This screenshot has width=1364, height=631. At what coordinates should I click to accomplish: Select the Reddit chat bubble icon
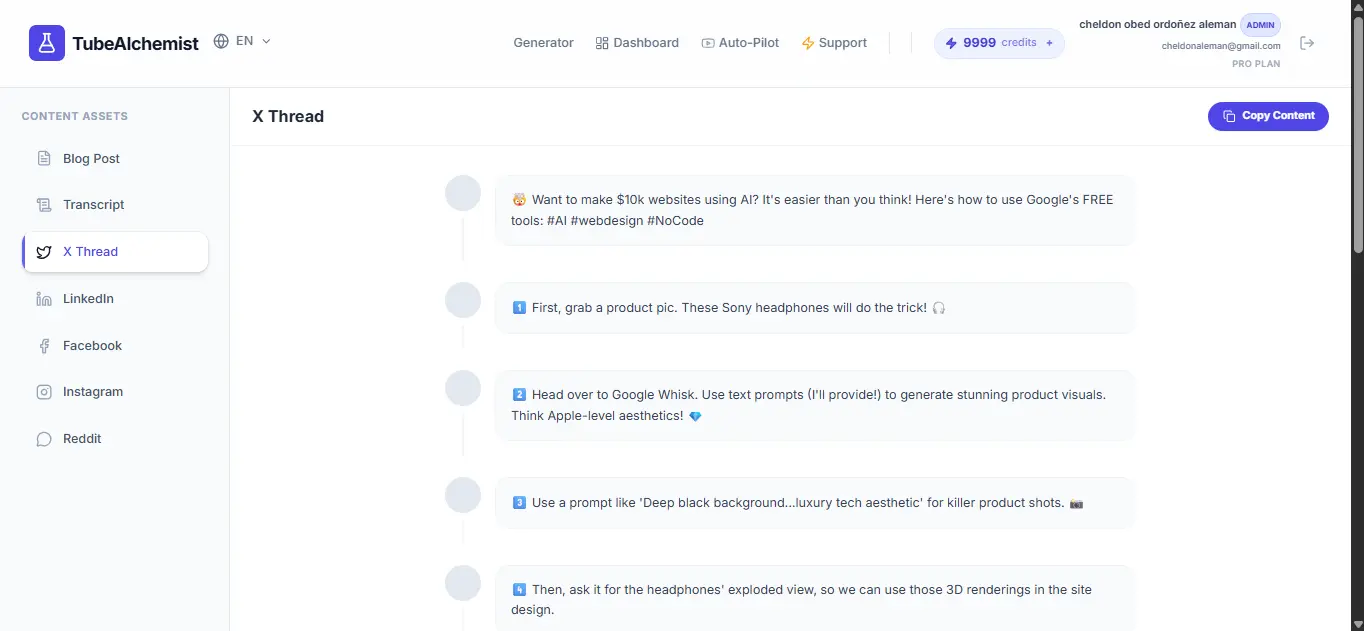click(44, 439)
